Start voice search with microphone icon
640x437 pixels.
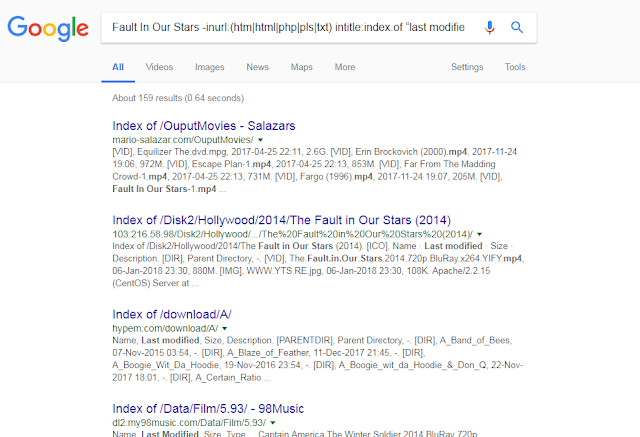pyautogui.click(x=490, y=27)
